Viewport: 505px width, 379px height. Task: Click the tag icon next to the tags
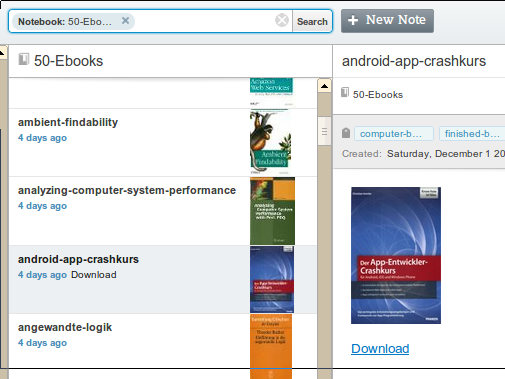(x=346, y=133)
